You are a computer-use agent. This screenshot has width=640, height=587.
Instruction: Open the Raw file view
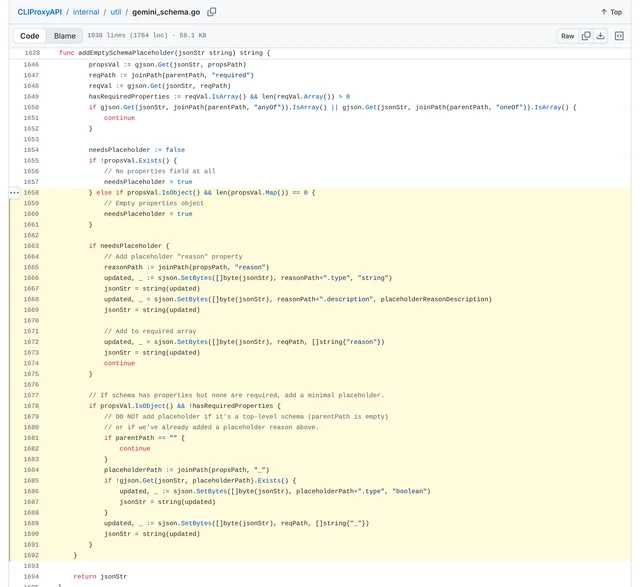[x=567, y=36]
